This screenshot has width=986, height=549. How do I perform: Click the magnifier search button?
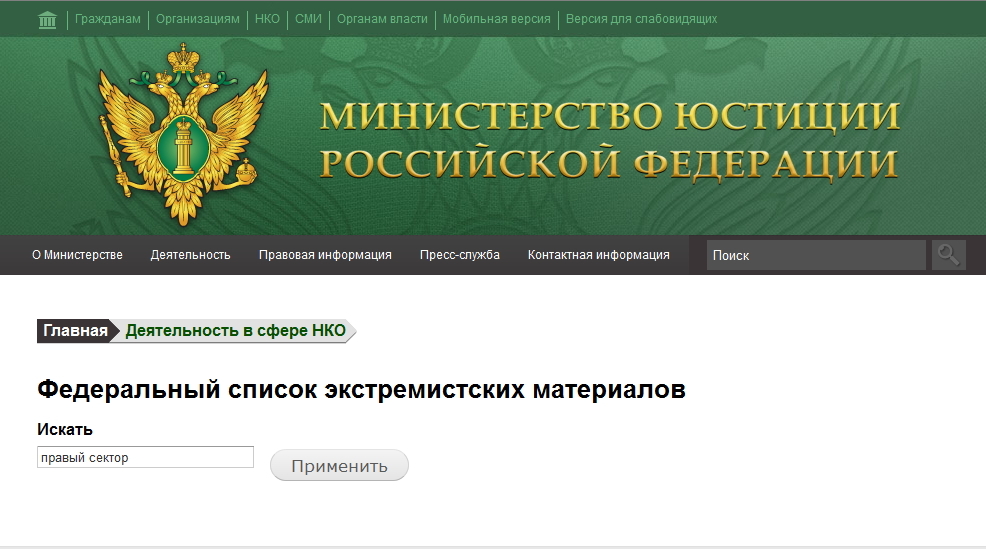pos(948,255)
